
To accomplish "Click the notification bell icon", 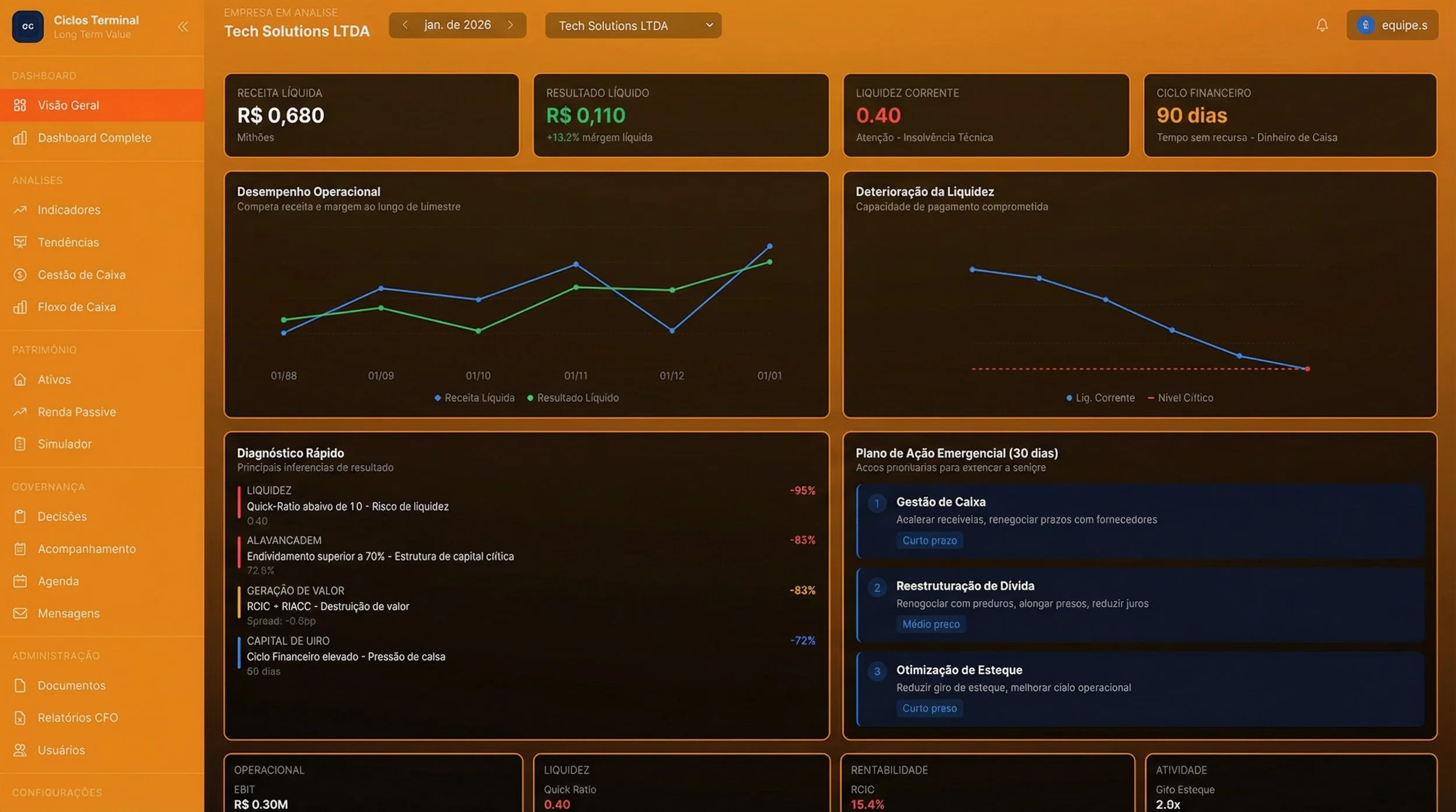I will pos(1322,25).
